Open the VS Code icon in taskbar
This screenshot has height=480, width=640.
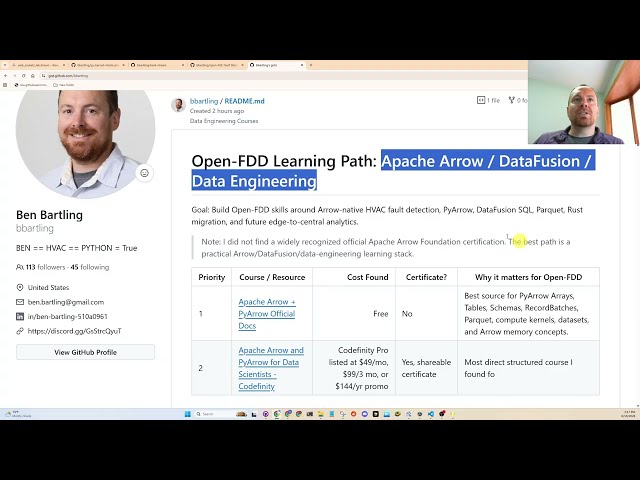pos(431,414)
